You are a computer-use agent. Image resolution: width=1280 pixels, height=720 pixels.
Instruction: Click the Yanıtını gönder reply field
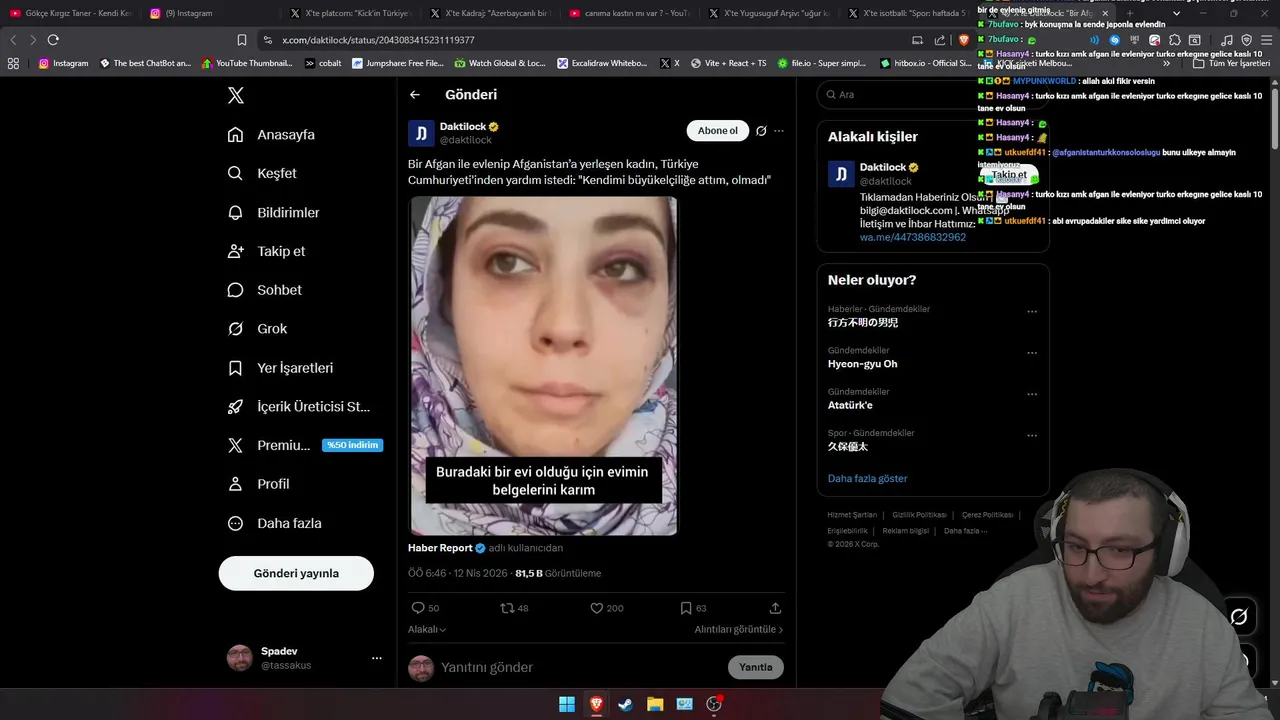click(580, 667)
